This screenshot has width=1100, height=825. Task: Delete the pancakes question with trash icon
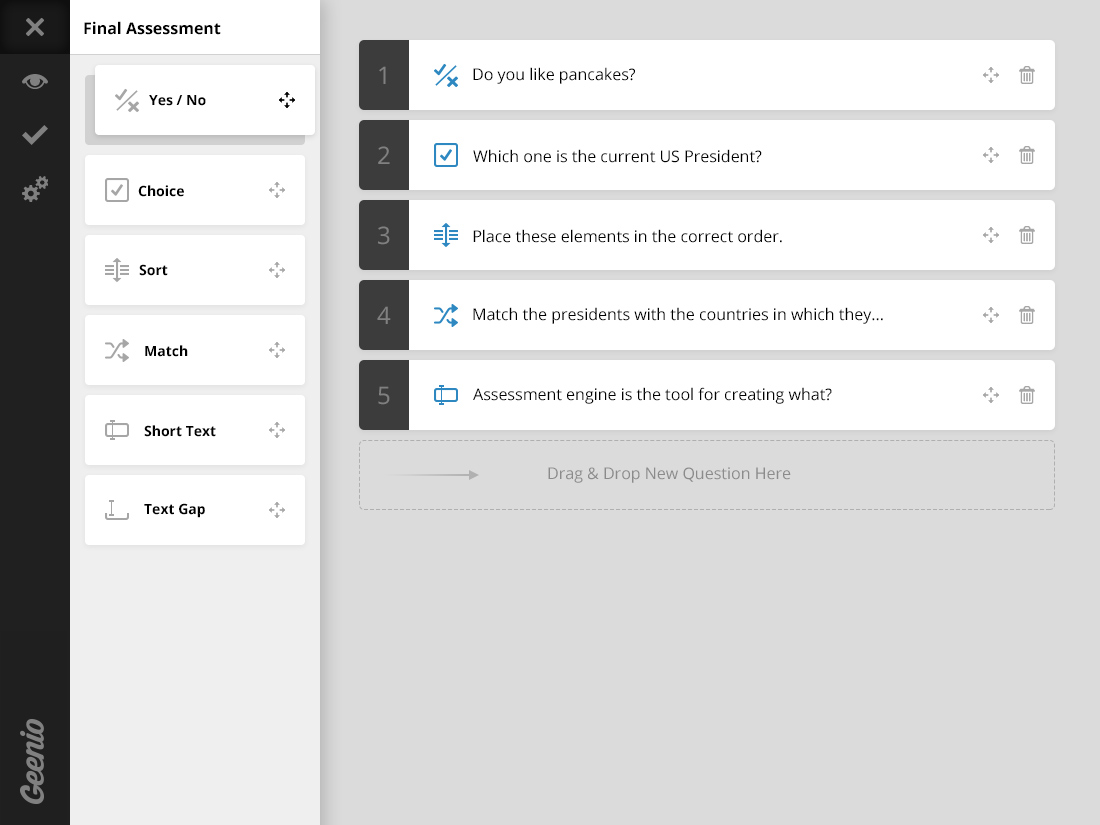coord(1027,75)
